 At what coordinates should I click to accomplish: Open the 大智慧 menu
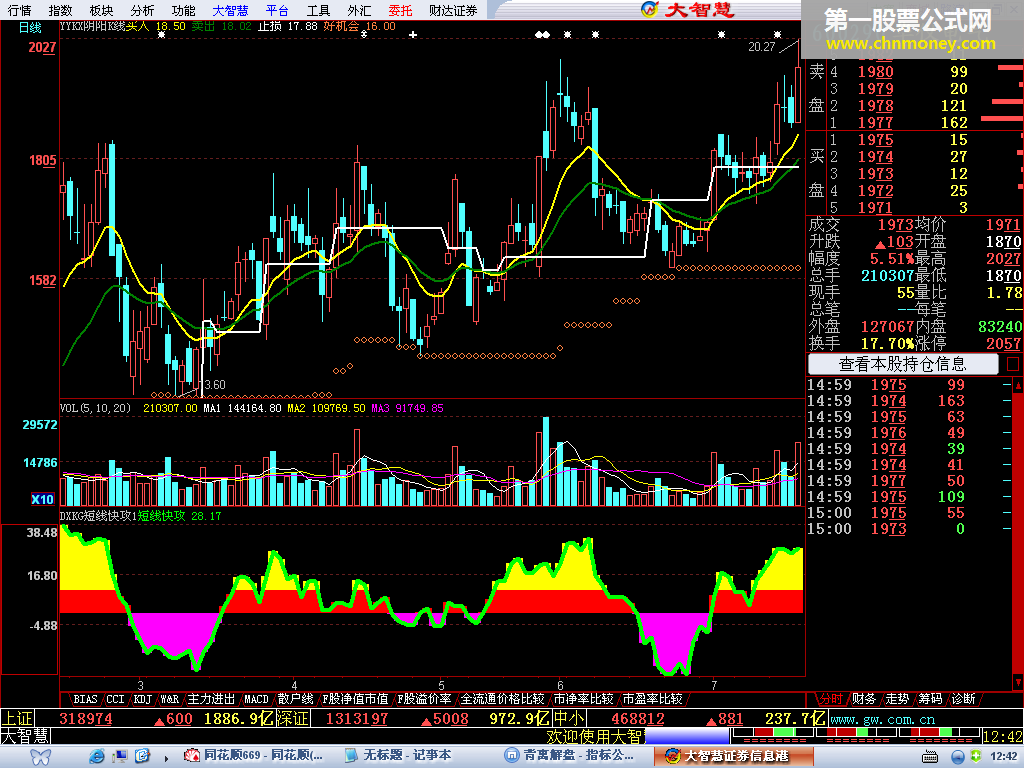(x=231, y=10)
